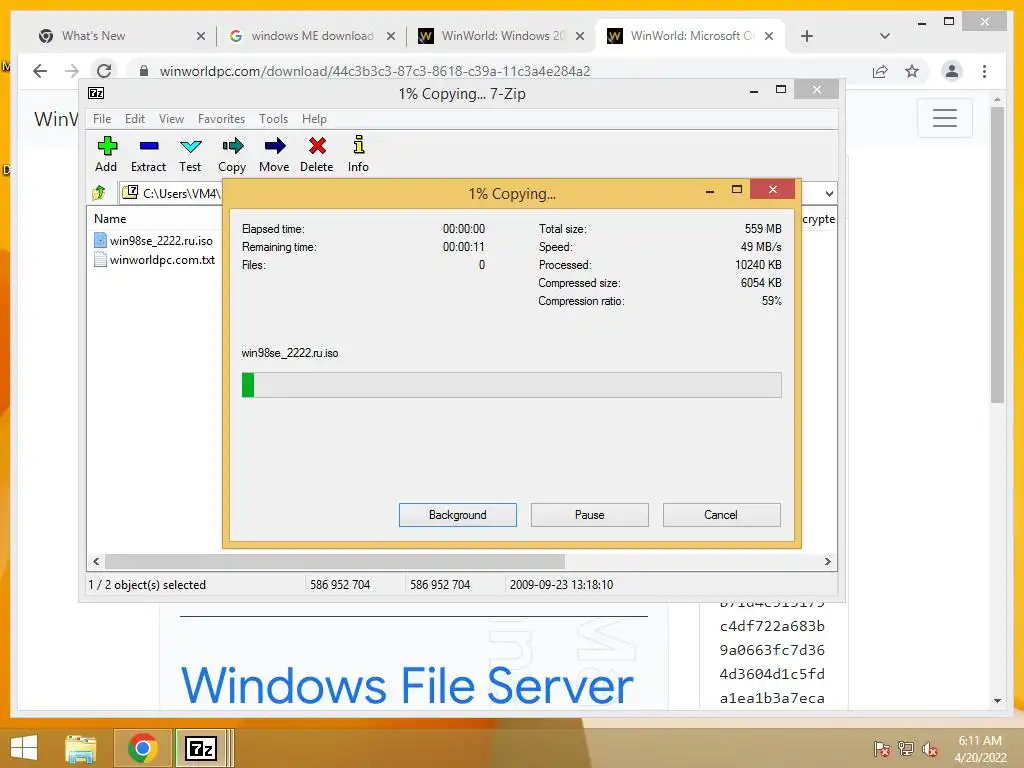Click the Add toolbar icon in 7-Zip
Viewport: 1024px width, 768px height.
pyautogui.click(x=106, y=154)
